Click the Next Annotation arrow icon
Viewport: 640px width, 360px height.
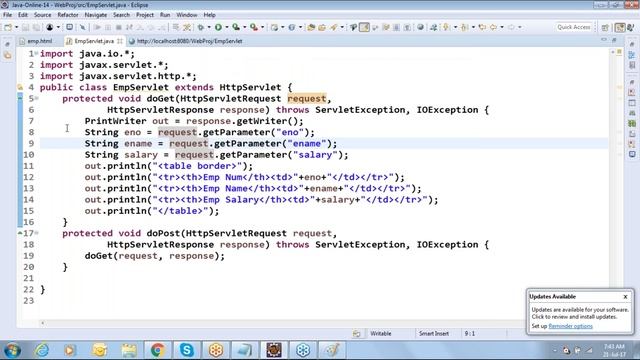pos(446,27)
